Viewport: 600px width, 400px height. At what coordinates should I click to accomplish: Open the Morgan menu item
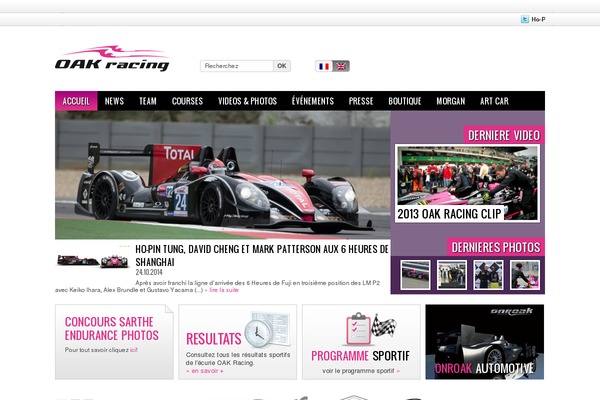(x=450, y=101)
